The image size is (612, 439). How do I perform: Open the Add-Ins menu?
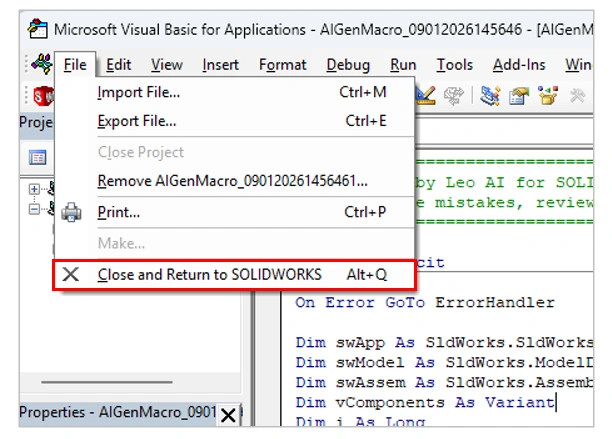[519, 64]
